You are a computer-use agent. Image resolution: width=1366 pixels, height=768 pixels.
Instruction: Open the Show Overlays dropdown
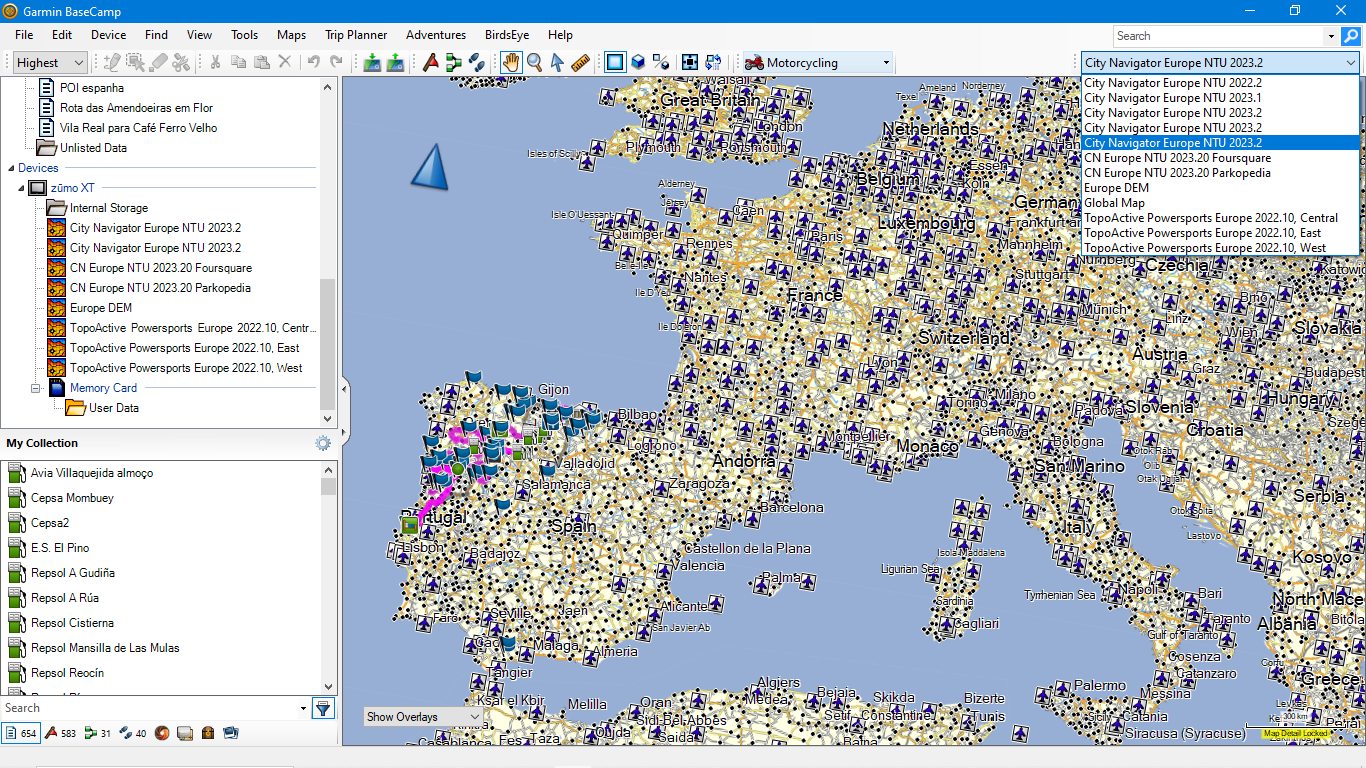point(422,717)
